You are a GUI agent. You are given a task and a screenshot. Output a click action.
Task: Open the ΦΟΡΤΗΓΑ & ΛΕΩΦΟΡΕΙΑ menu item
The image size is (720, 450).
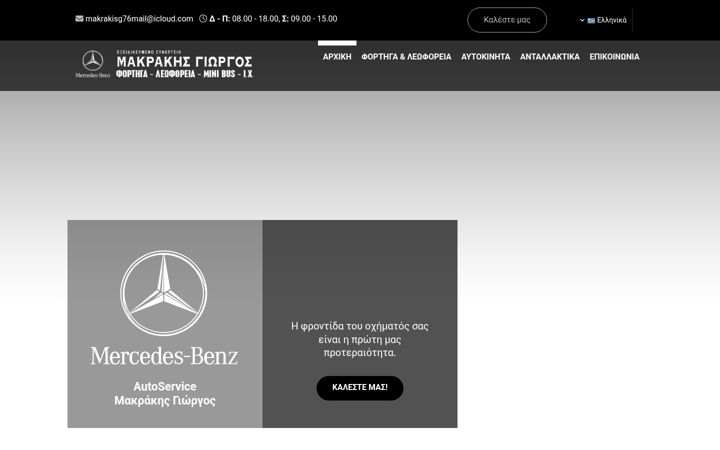tap(406, 57)
